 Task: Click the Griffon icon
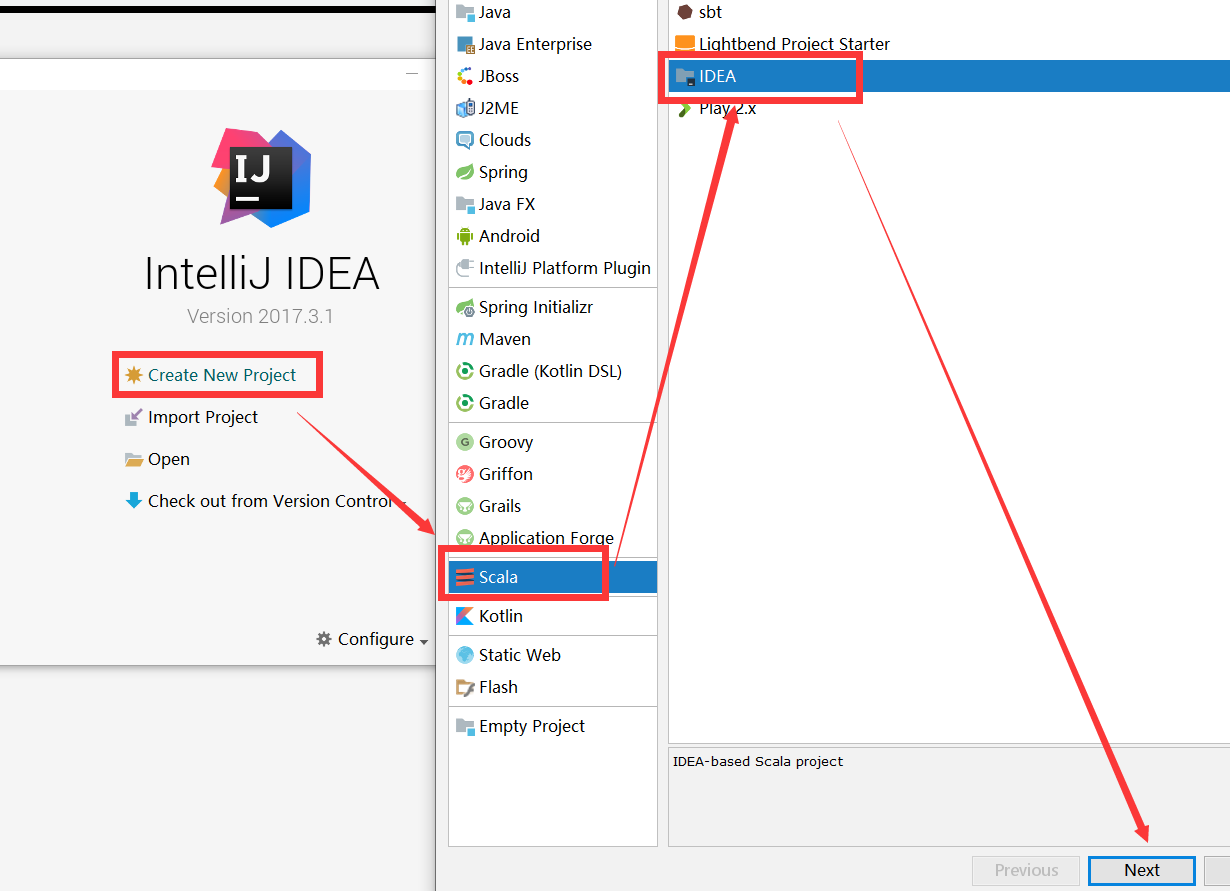point(465,474)
